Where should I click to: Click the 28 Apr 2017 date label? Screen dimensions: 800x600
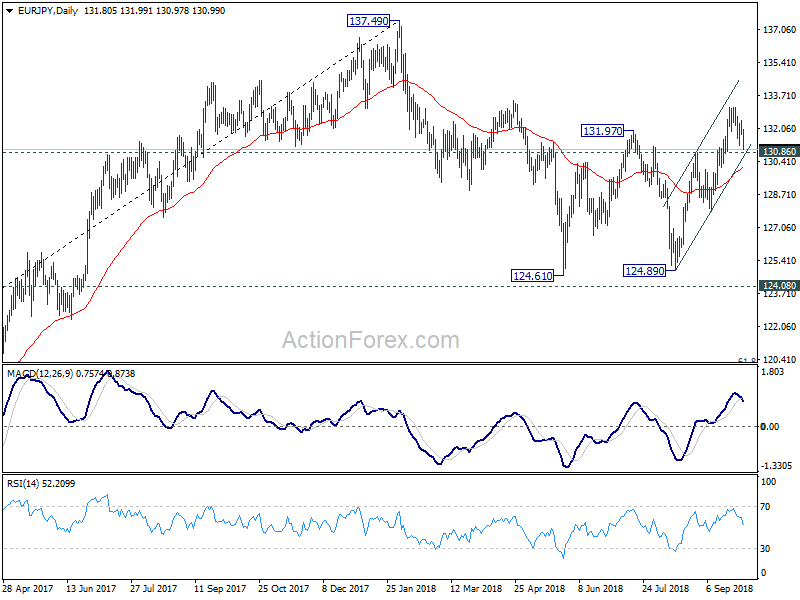point(28,588)
